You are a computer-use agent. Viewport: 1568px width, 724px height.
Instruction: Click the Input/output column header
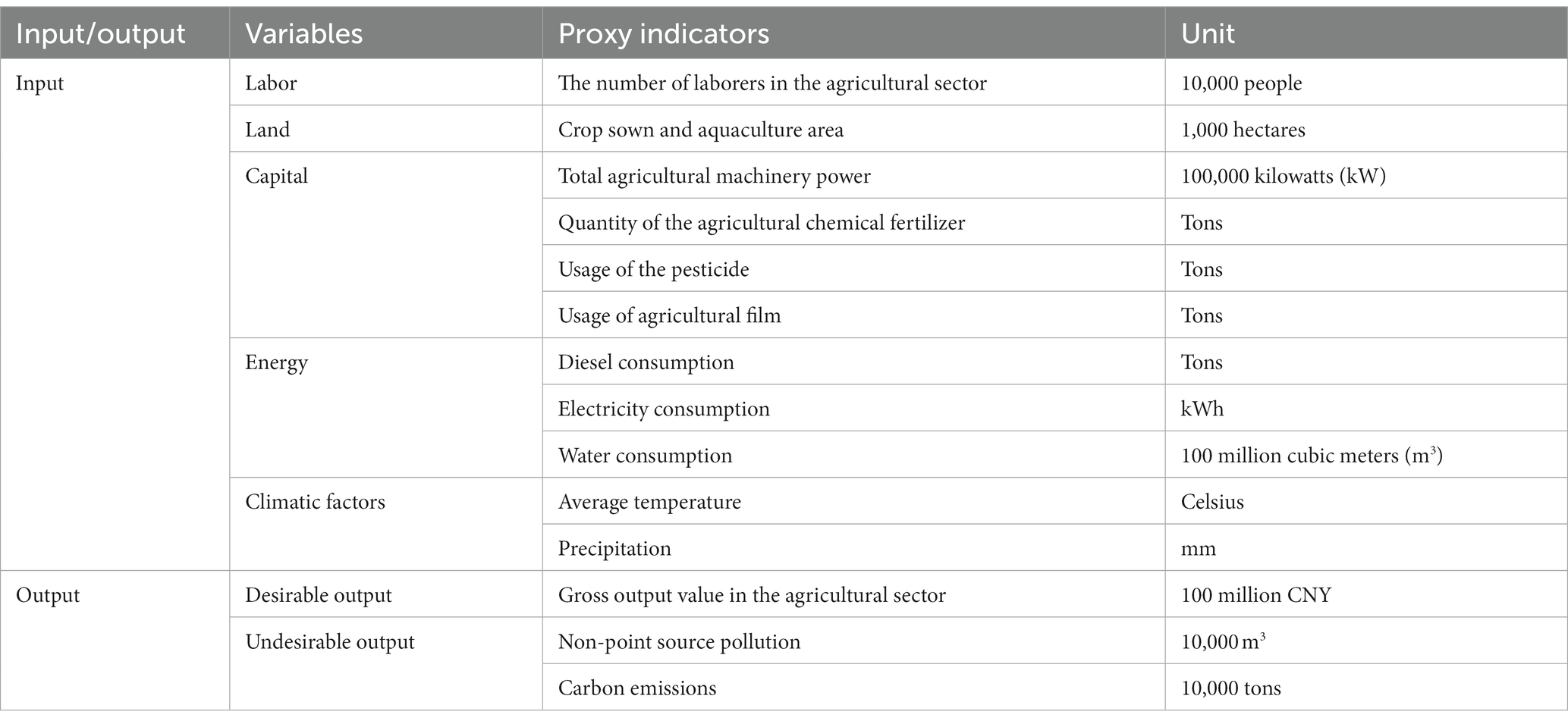pyautogui.click(x=115, y=33)
